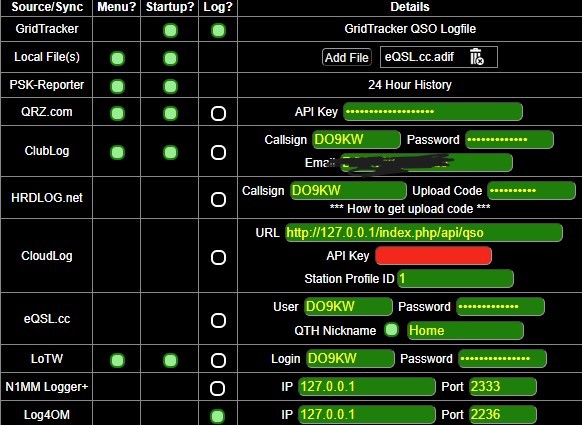Click the CloudLog Station Profile ID field
This screenshot has height=425, width=582.
coord(455,279)
